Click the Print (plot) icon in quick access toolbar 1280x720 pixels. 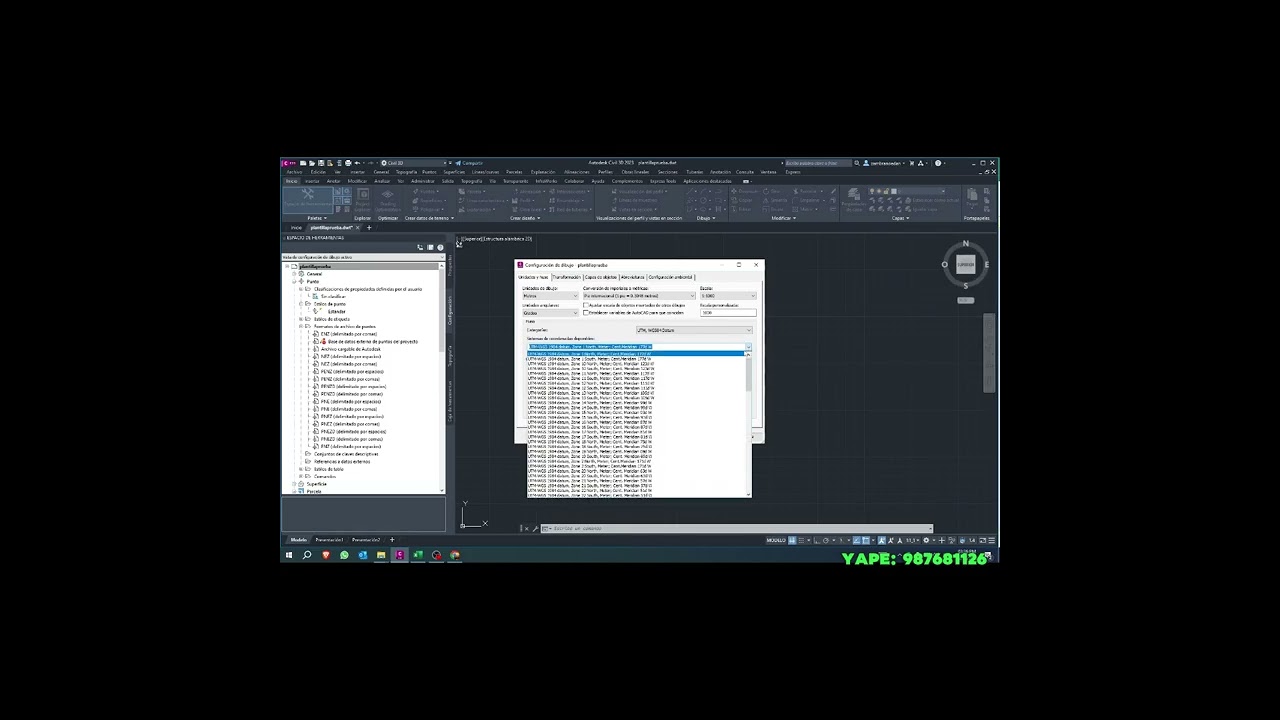click(x=348, y=163)
